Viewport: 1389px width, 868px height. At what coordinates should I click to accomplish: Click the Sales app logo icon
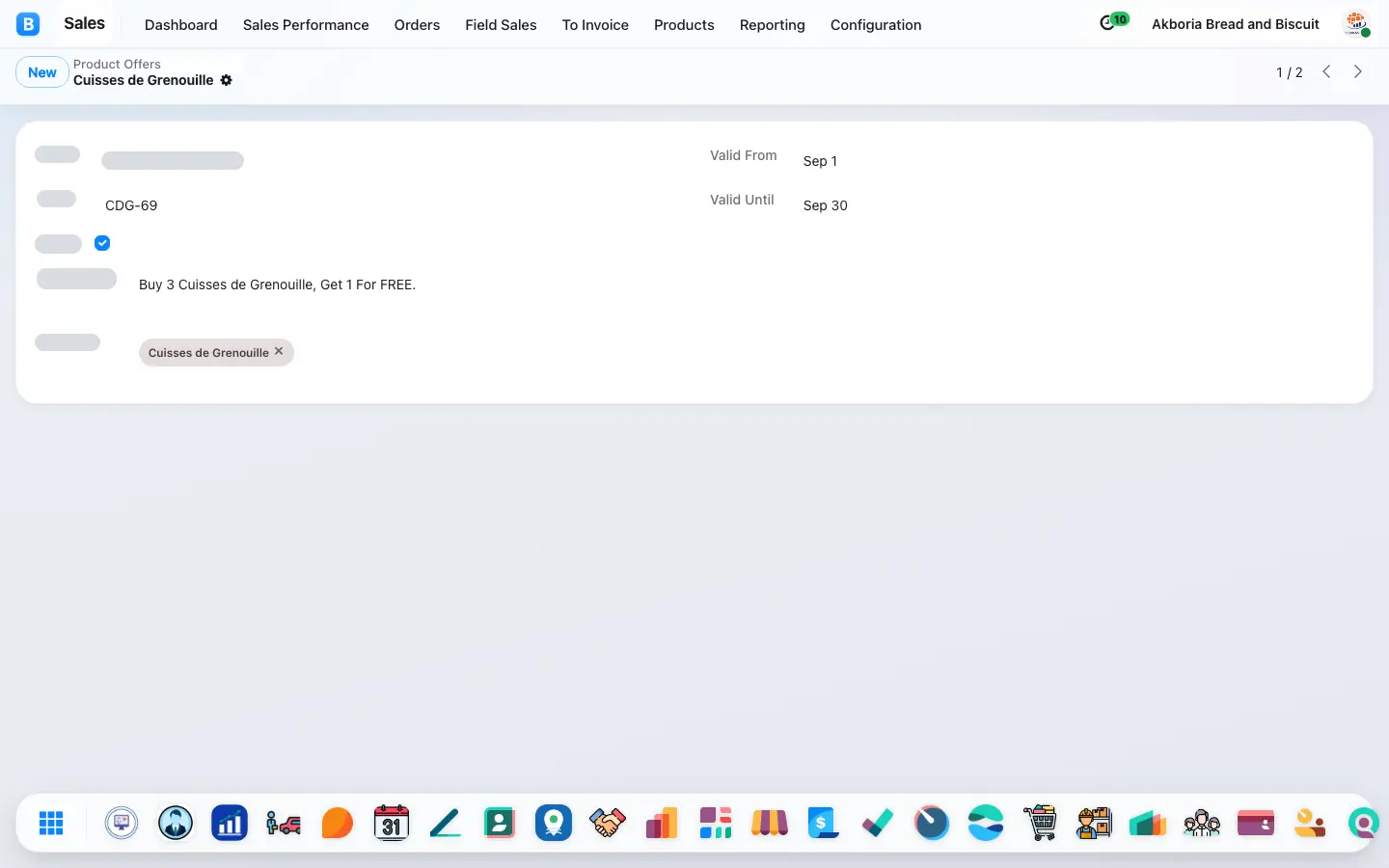(x=28, y=24)
